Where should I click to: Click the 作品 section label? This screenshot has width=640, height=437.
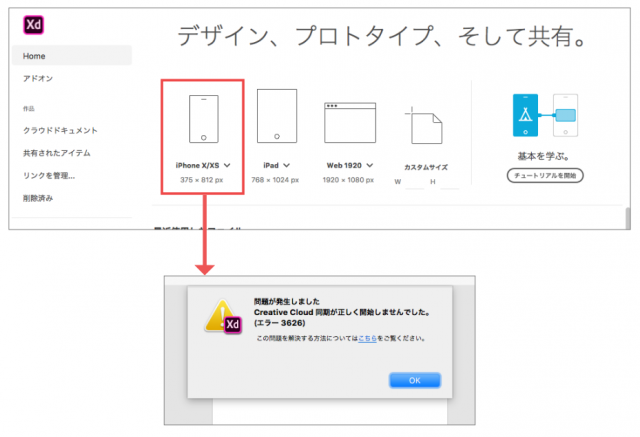point(29,109)
